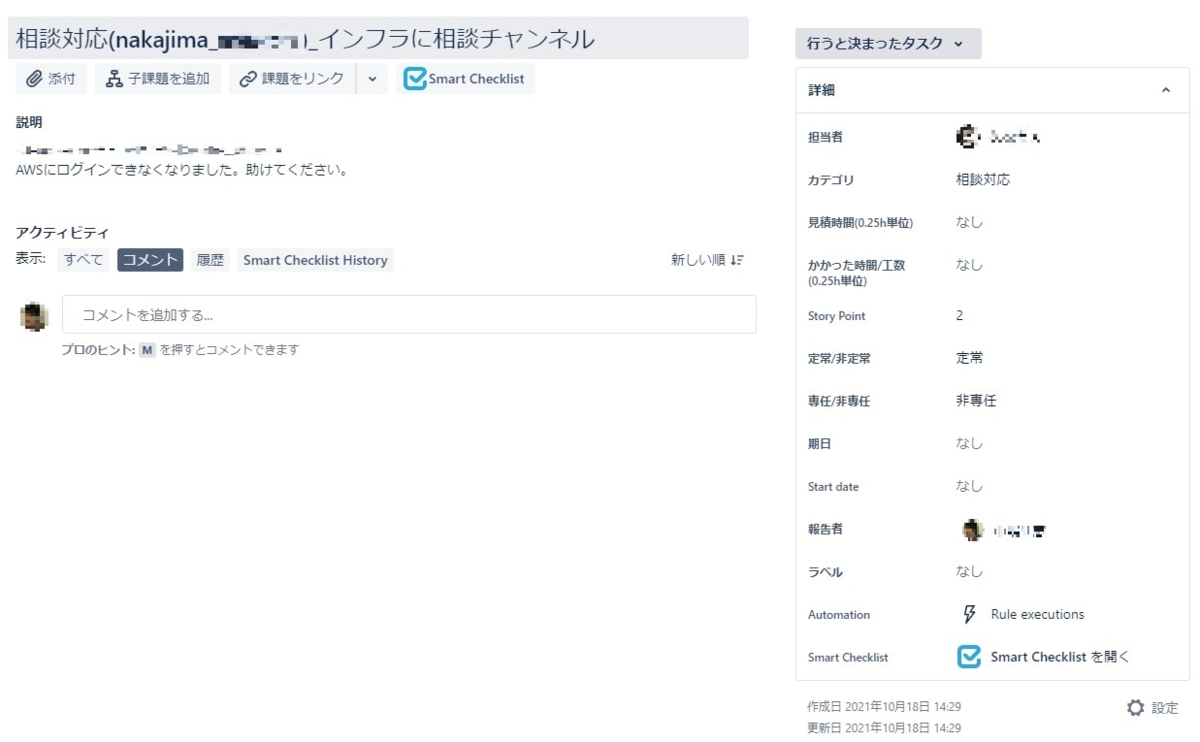The width and height of the screenshot is (1200, 742).
Task: Toggle the コメント activity filter
Action: 150,259
